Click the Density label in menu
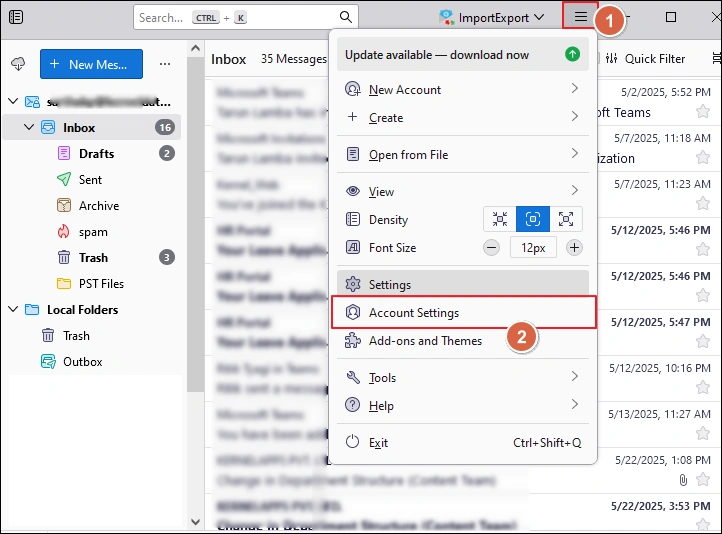 pyautogui.click(x=388, y=220)
